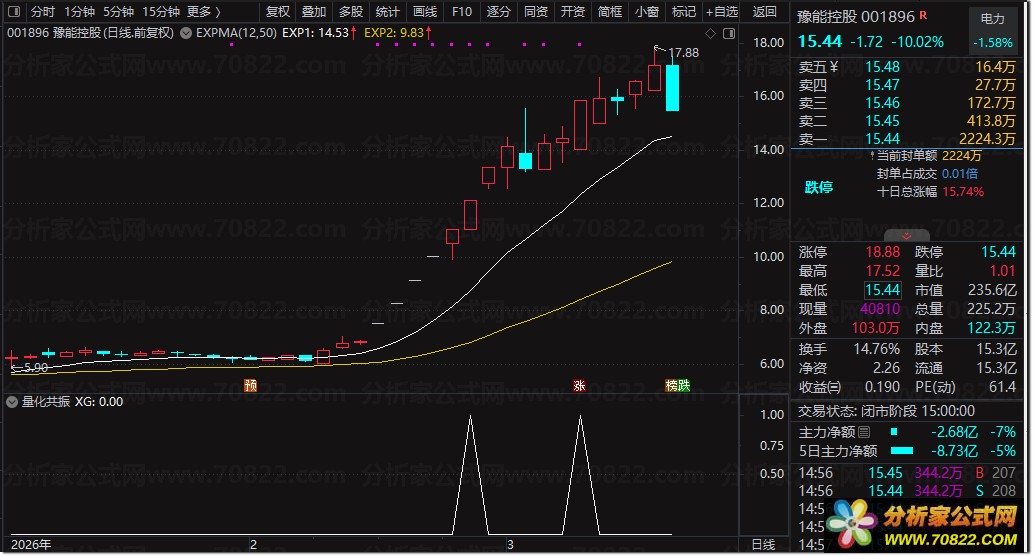Click the red R margin-trading icon
The width and height of the screenshot is (1034, 556).
923,15
